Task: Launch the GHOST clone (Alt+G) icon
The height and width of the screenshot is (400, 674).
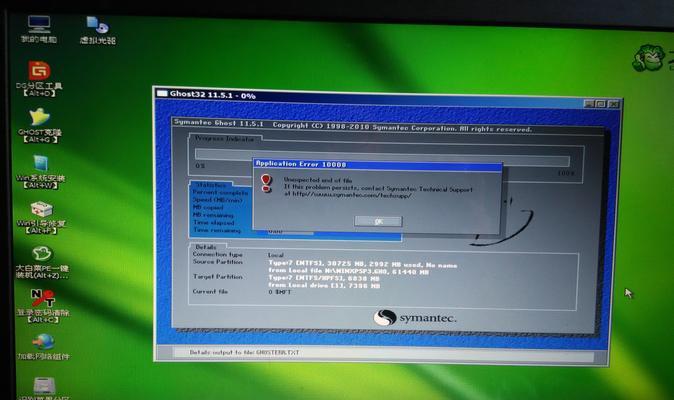Action: pos(40,125)
